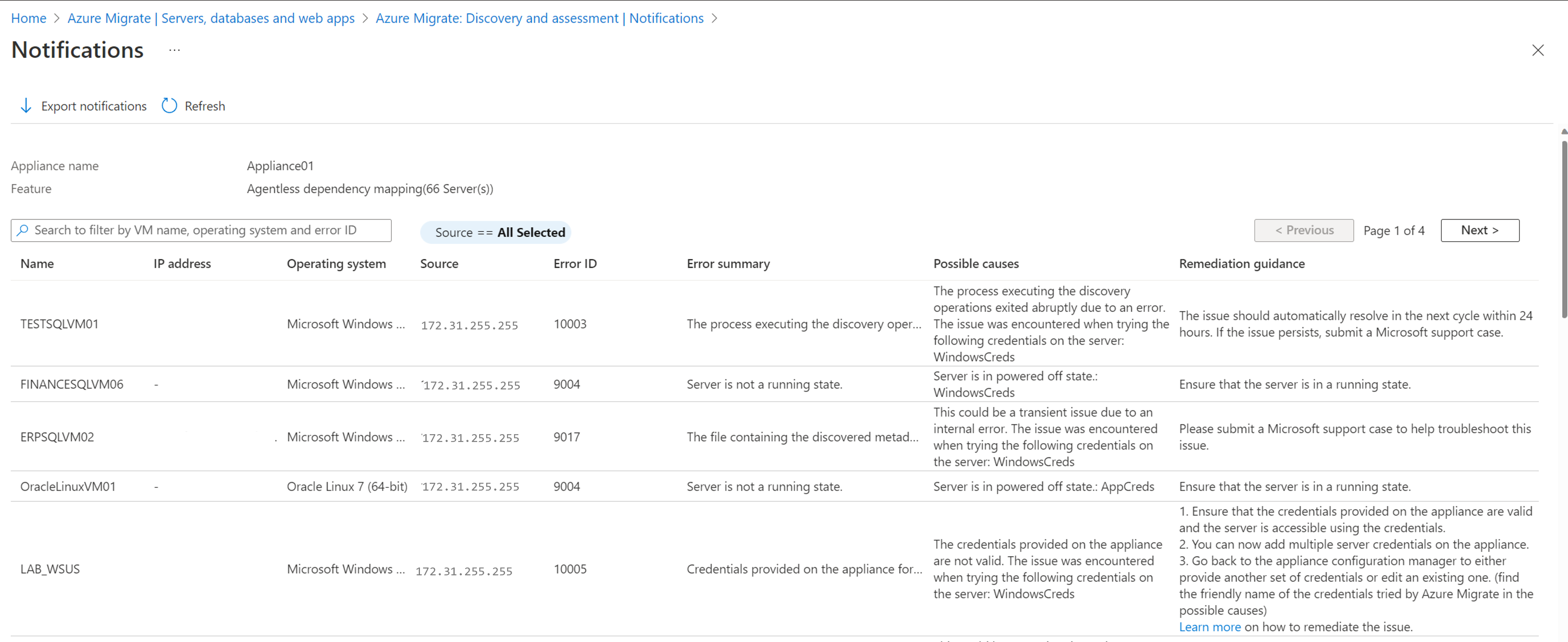
Task: Click the Previous page navigation button
Action: (1305, 229)
